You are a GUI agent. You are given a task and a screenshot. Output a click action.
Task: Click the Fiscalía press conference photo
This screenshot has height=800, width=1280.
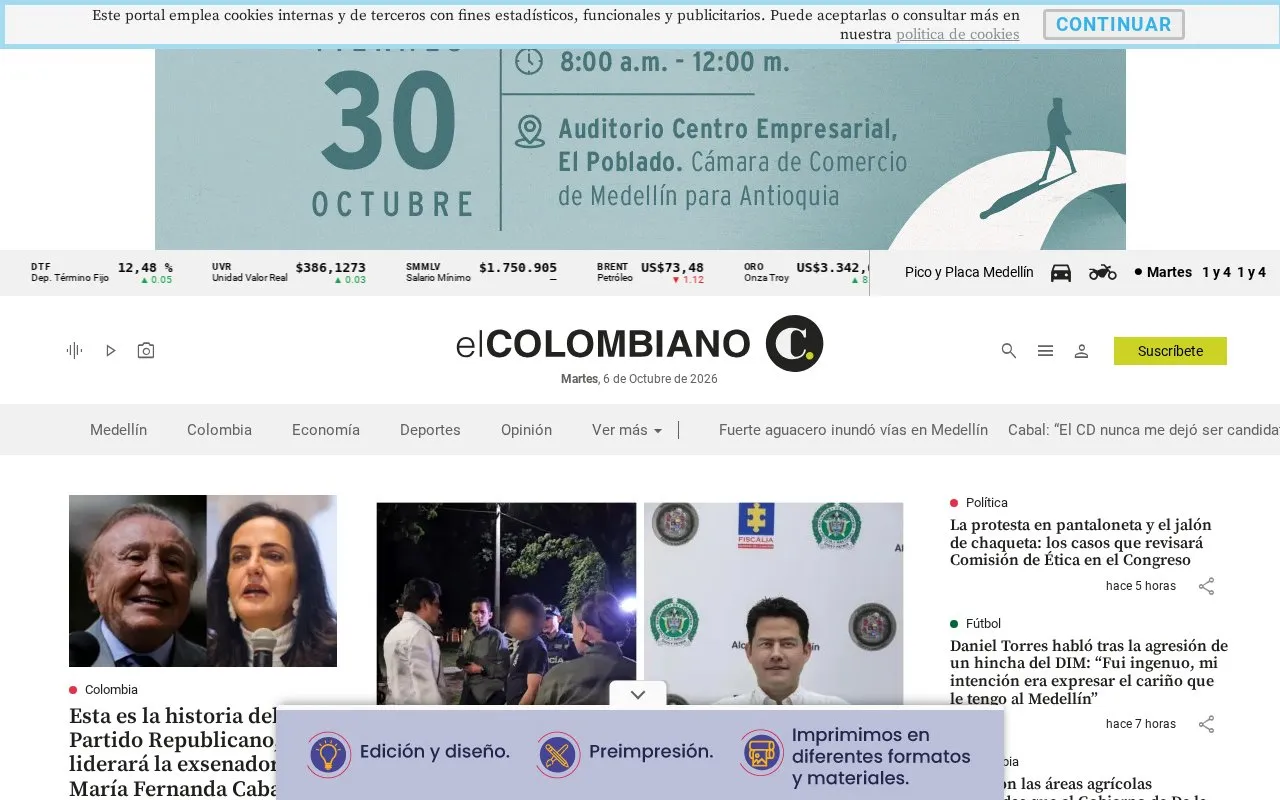coord(773,605)
